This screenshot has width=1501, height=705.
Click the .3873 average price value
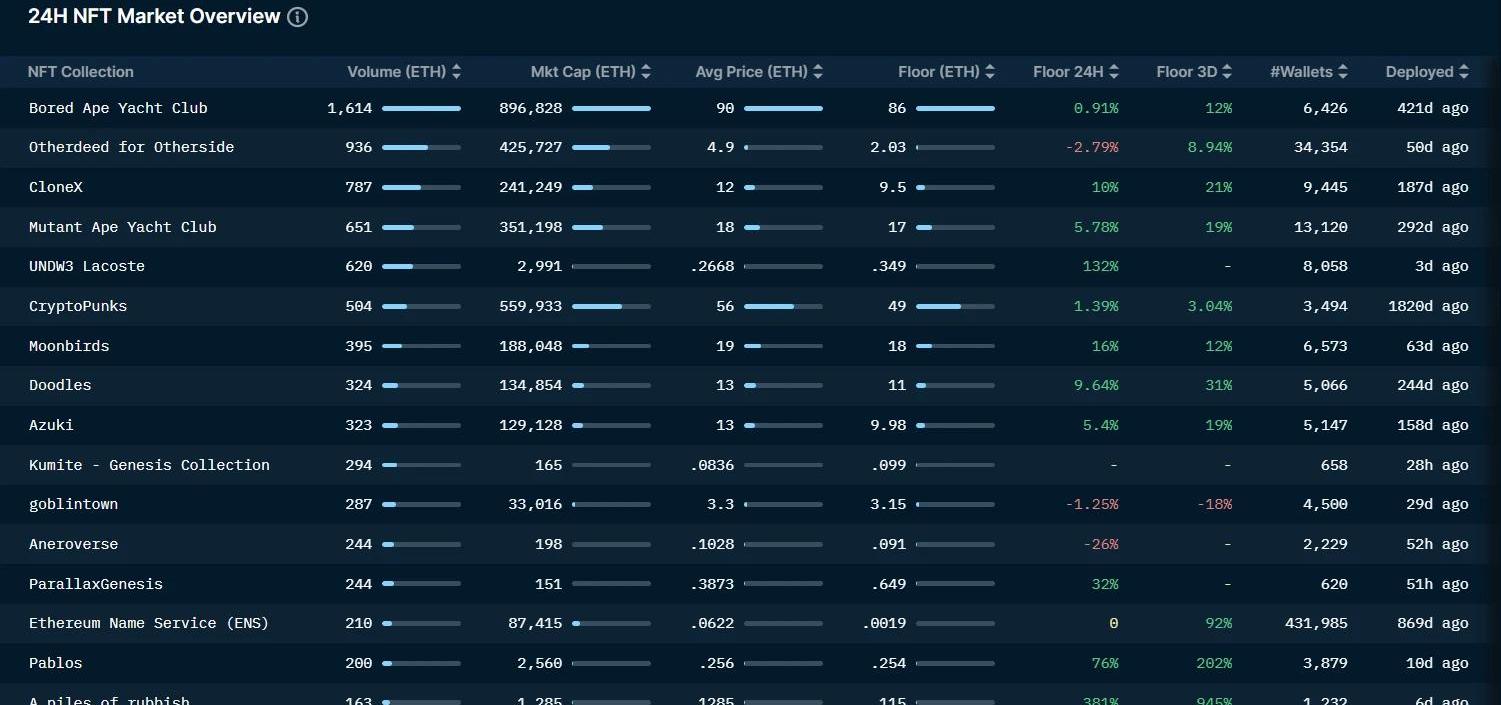pyautogui.click(x=712, y=584)
